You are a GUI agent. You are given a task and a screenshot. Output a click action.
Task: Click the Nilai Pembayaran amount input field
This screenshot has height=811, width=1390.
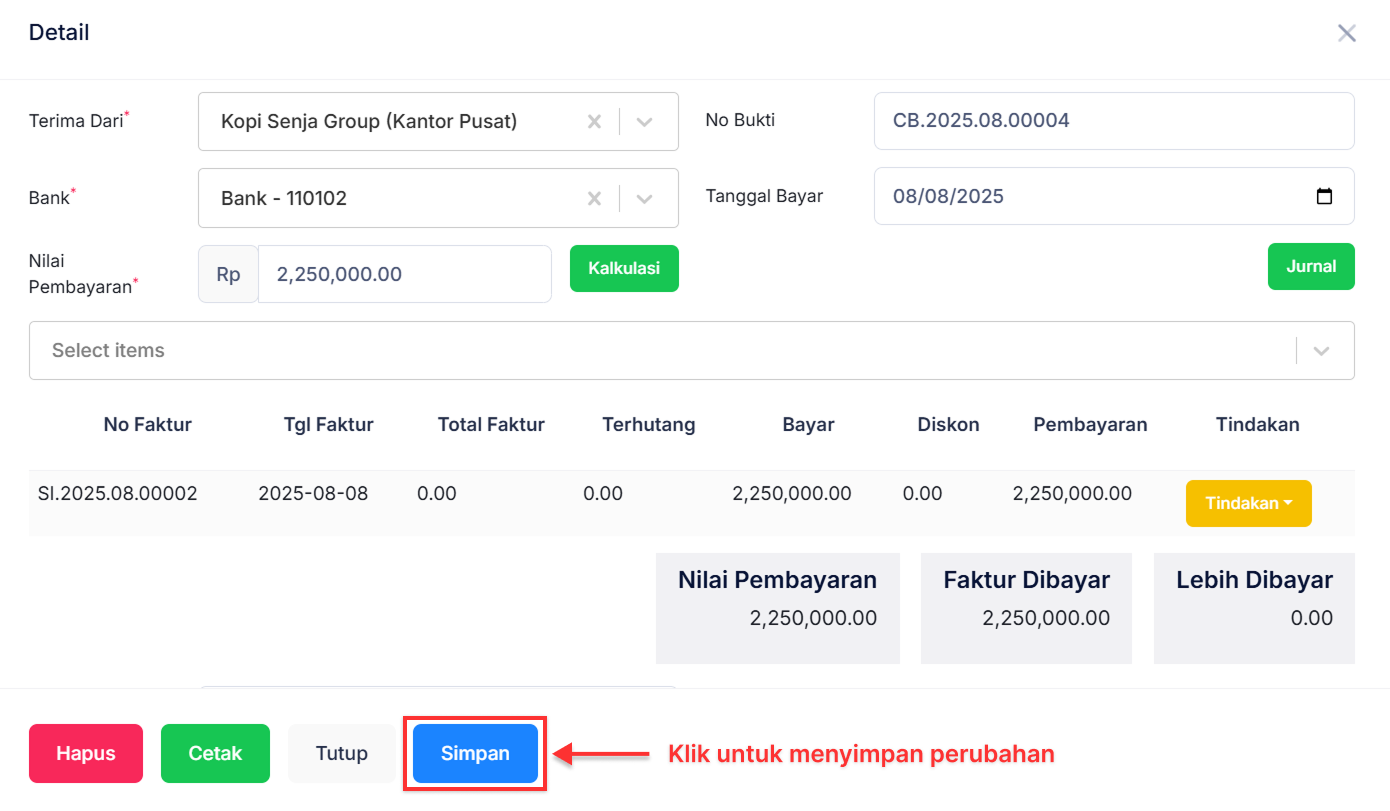click(x=404, y=273)
